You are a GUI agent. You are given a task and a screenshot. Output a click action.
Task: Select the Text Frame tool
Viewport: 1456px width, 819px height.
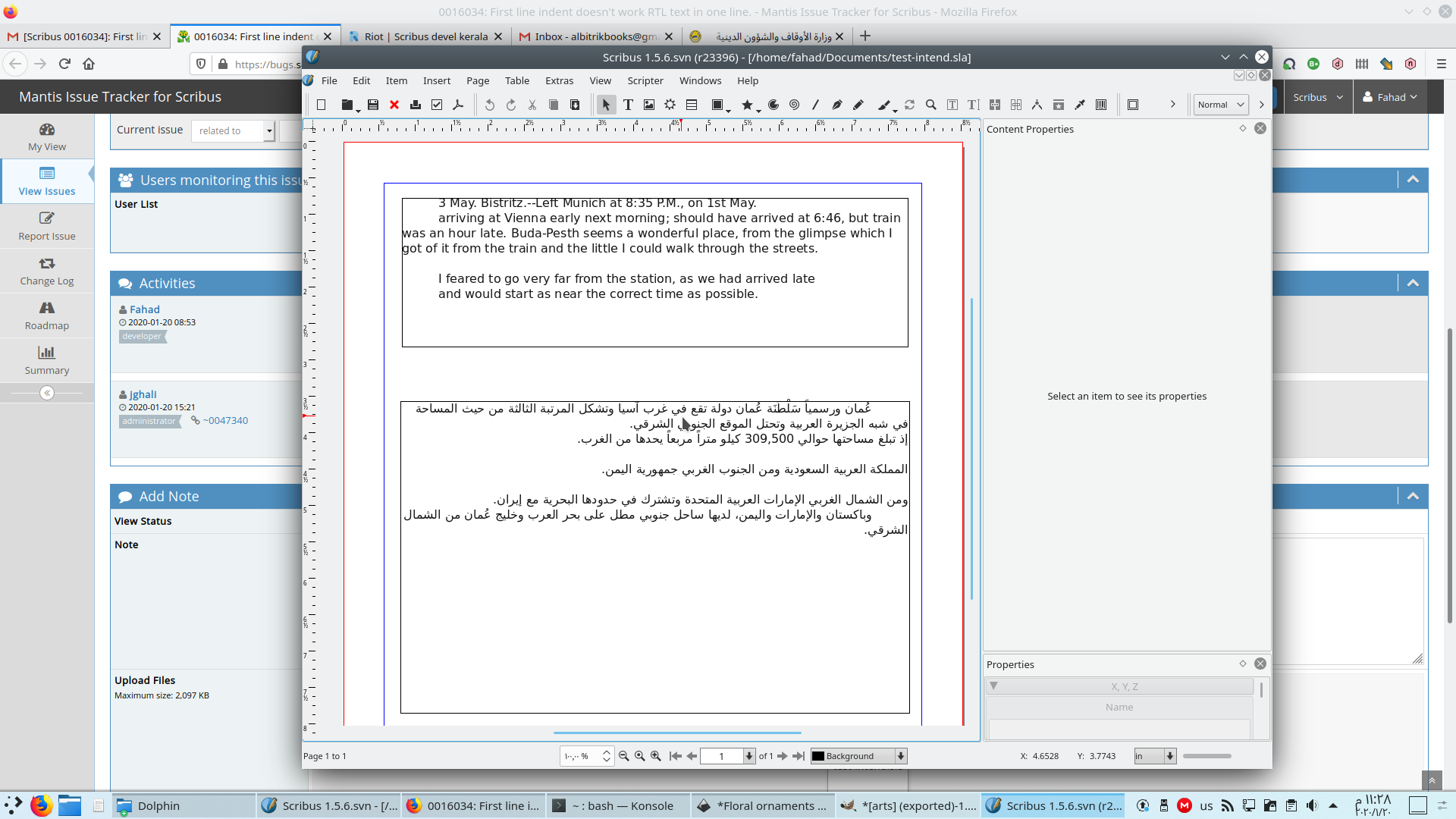pos(628,105)
